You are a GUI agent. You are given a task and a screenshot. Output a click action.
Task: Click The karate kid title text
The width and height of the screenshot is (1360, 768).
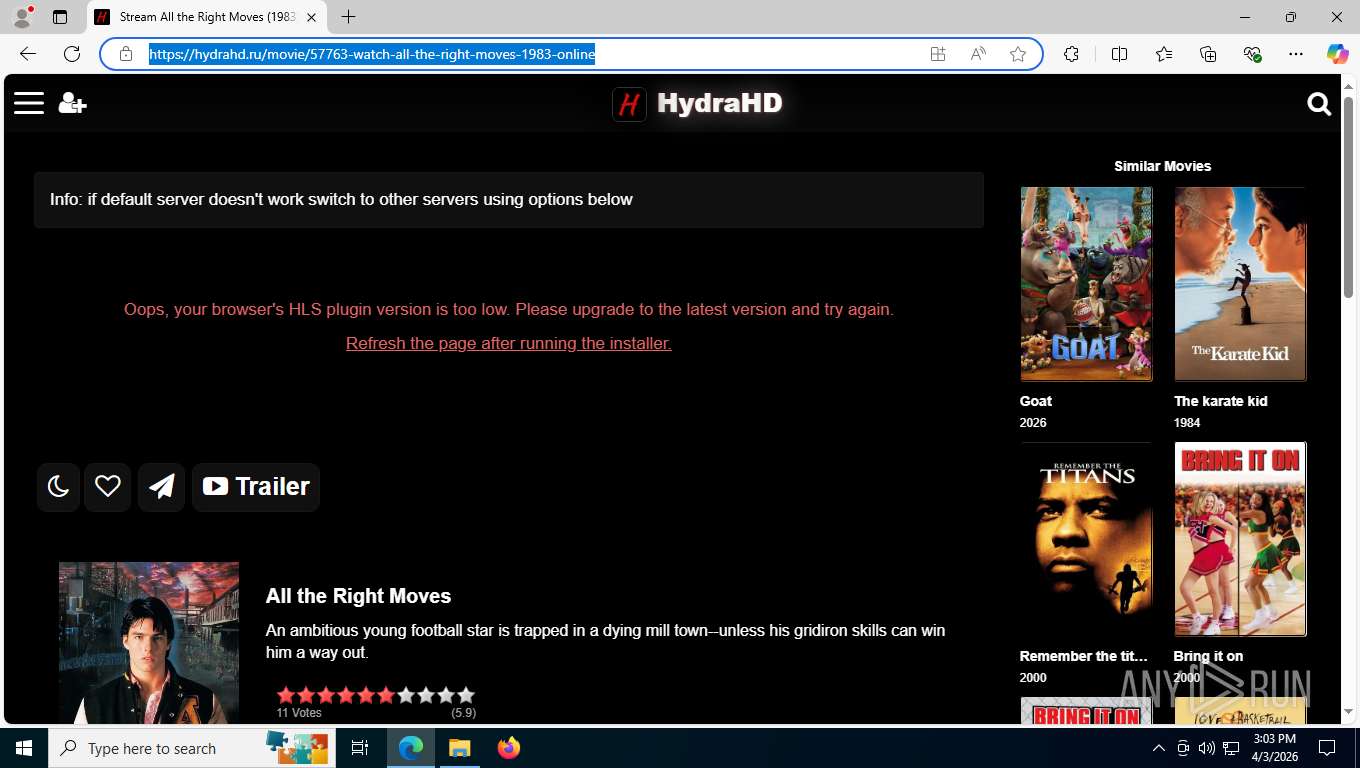(1220, 401)
